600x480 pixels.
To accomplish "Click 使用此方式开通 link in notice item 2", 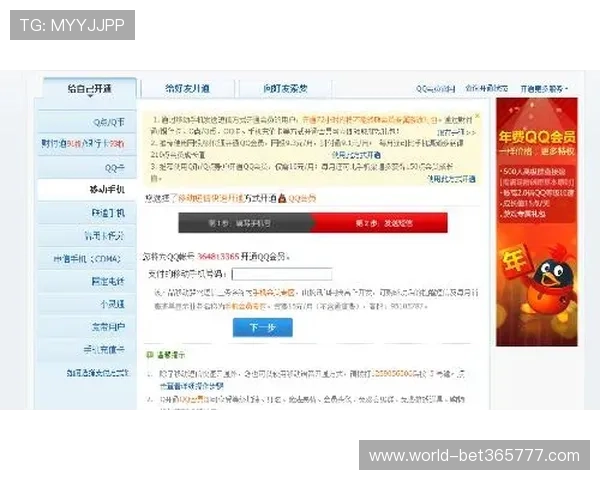I will tap(356, 155).
